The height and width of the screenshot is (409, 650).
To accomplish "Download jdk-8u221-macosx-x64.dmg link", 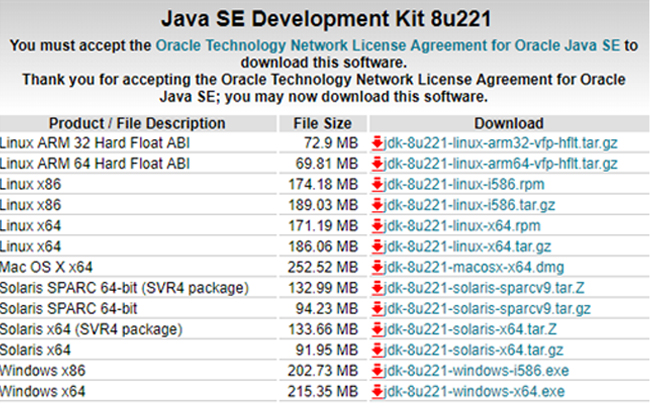I will point(474,267).
